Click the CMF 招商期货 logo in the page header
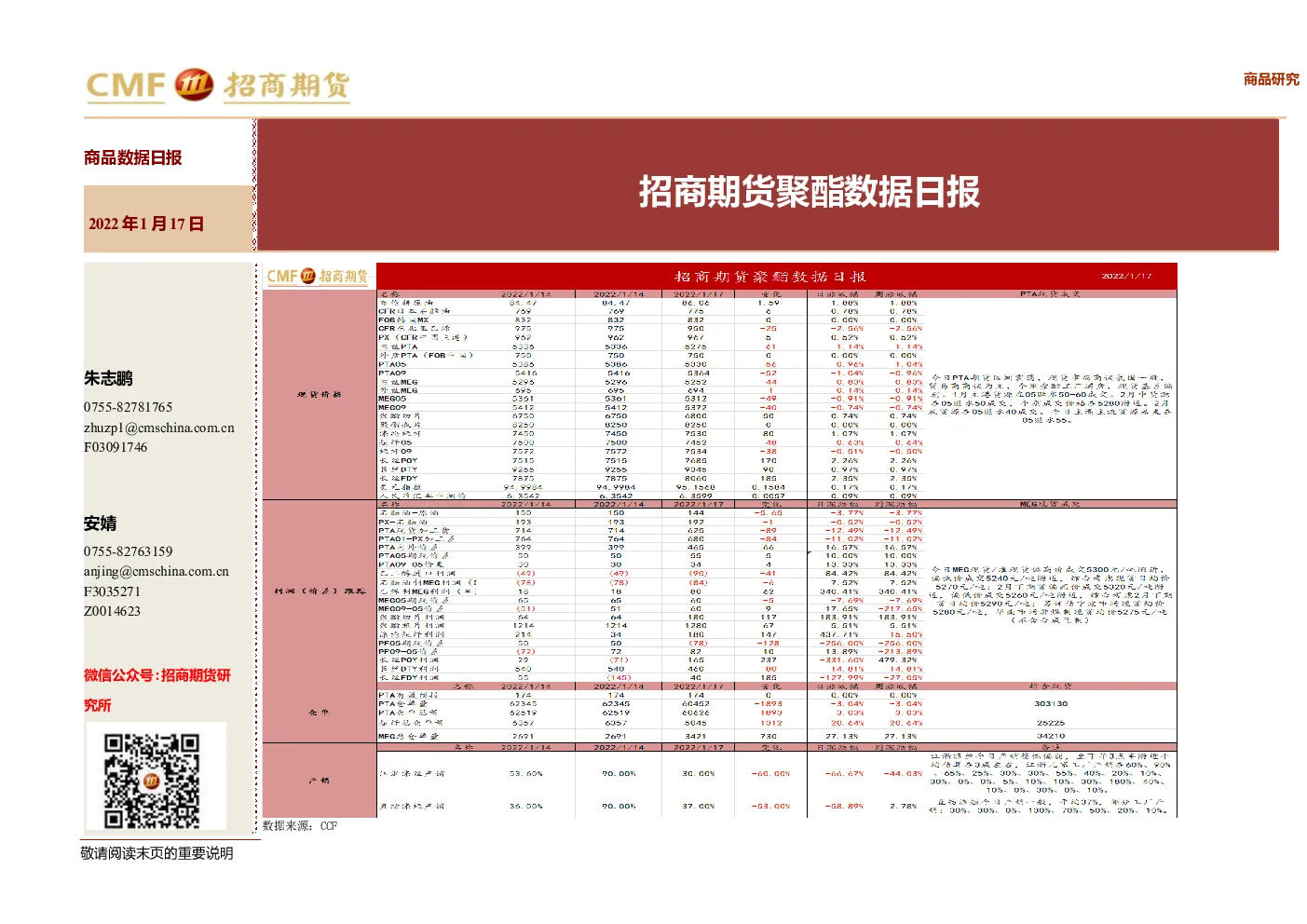Screen dimensions: 1307x924 tap(218, 86)
